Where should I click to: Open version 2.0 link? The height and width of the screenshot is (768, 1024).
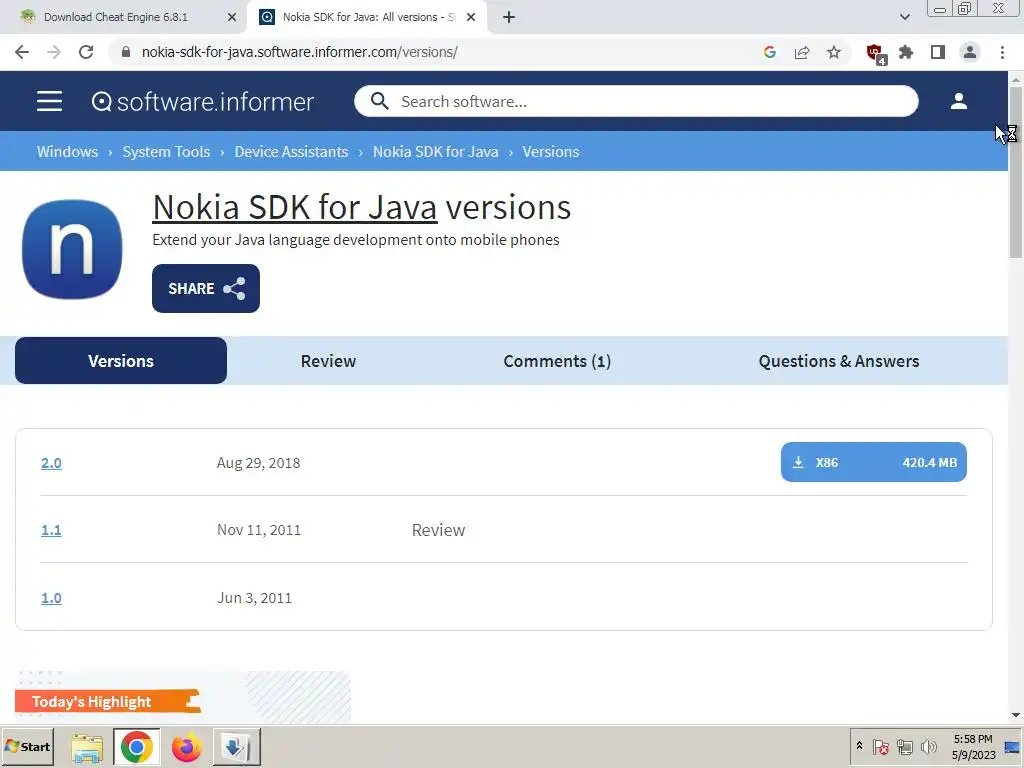point(52,462)
